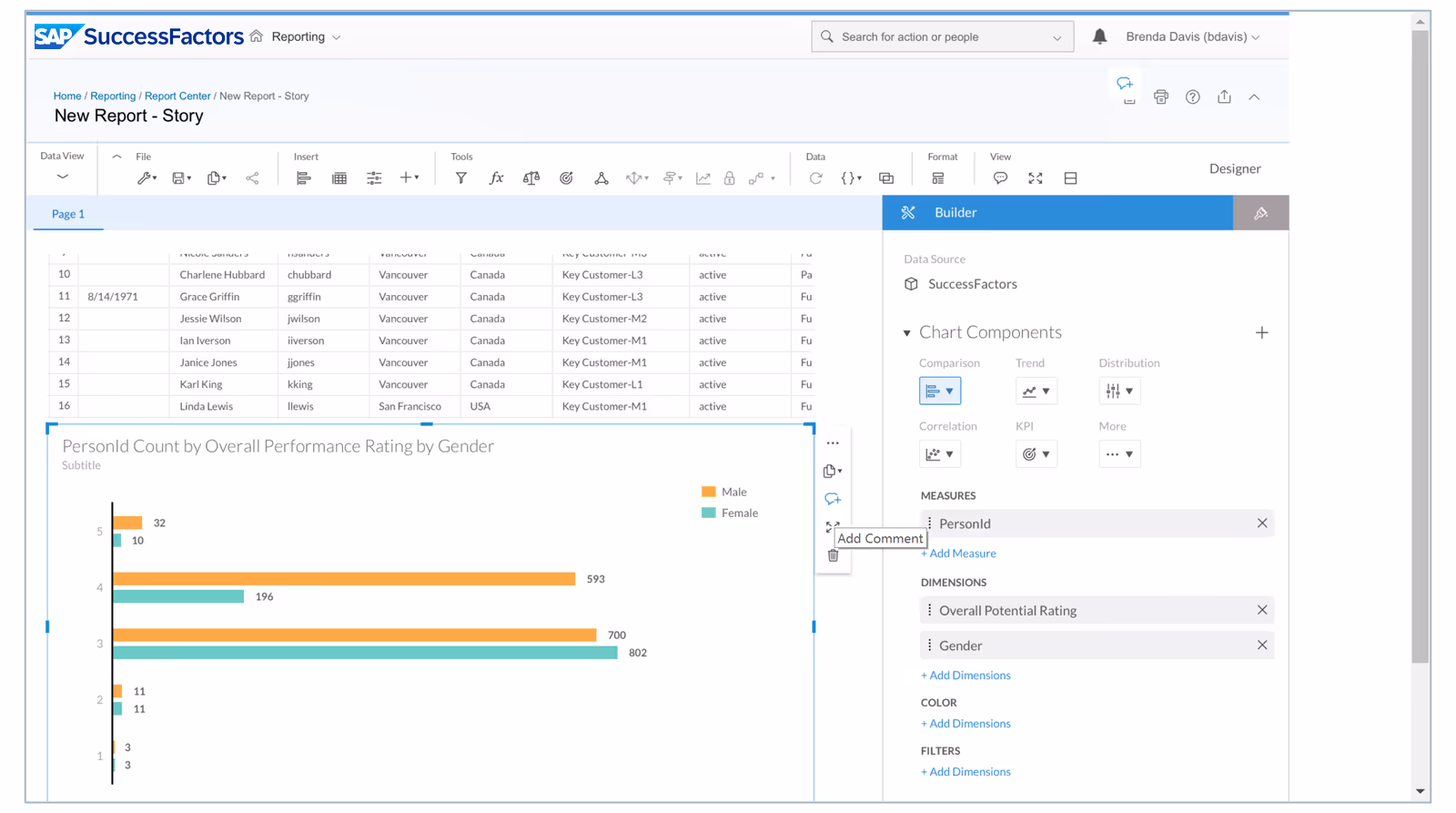
Task: Open the More chart types dropdown
Action: tap(1119, 454)
